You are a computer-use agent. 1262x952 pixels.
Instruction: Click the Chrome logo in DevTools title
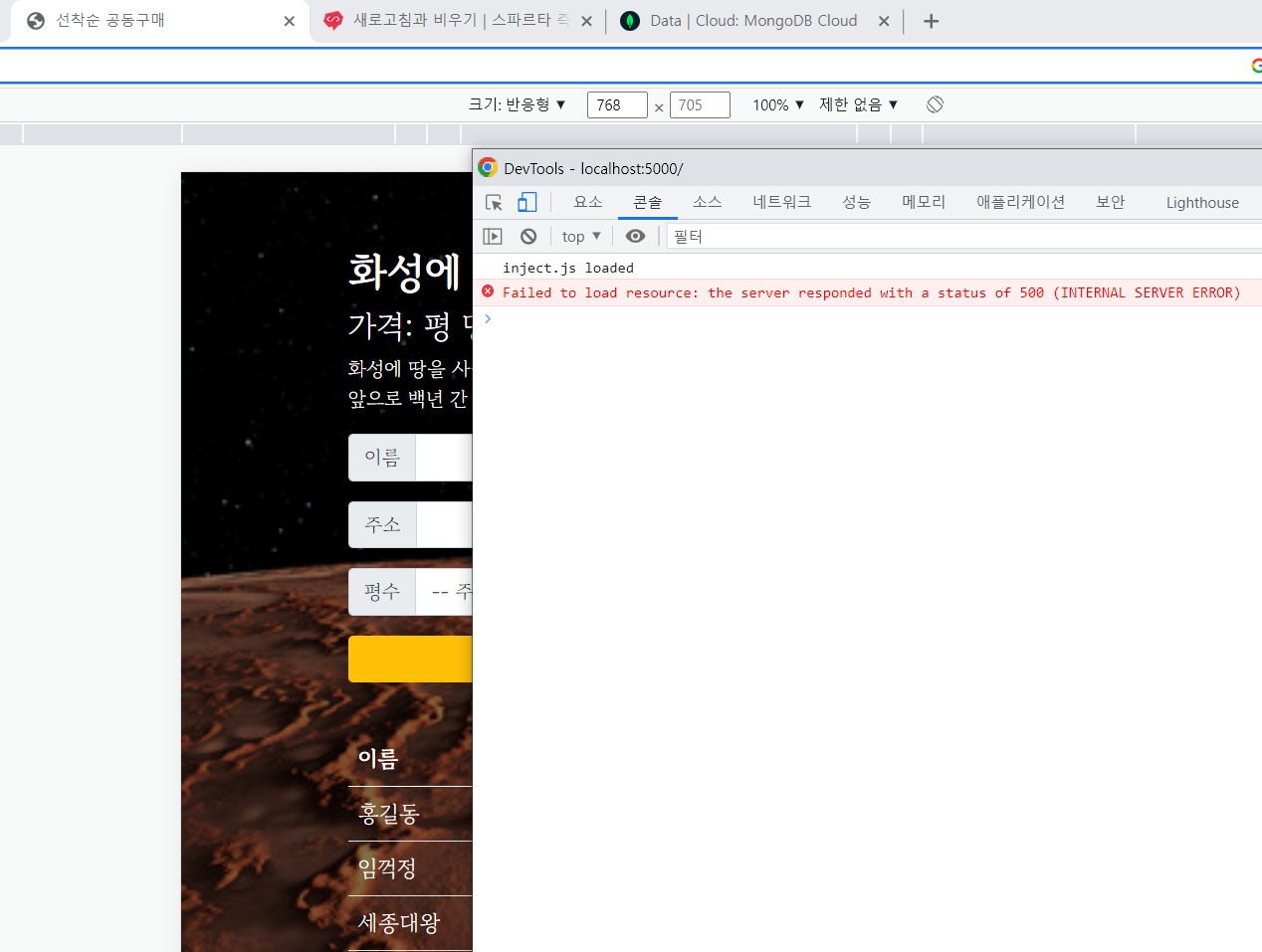[488, 167]
